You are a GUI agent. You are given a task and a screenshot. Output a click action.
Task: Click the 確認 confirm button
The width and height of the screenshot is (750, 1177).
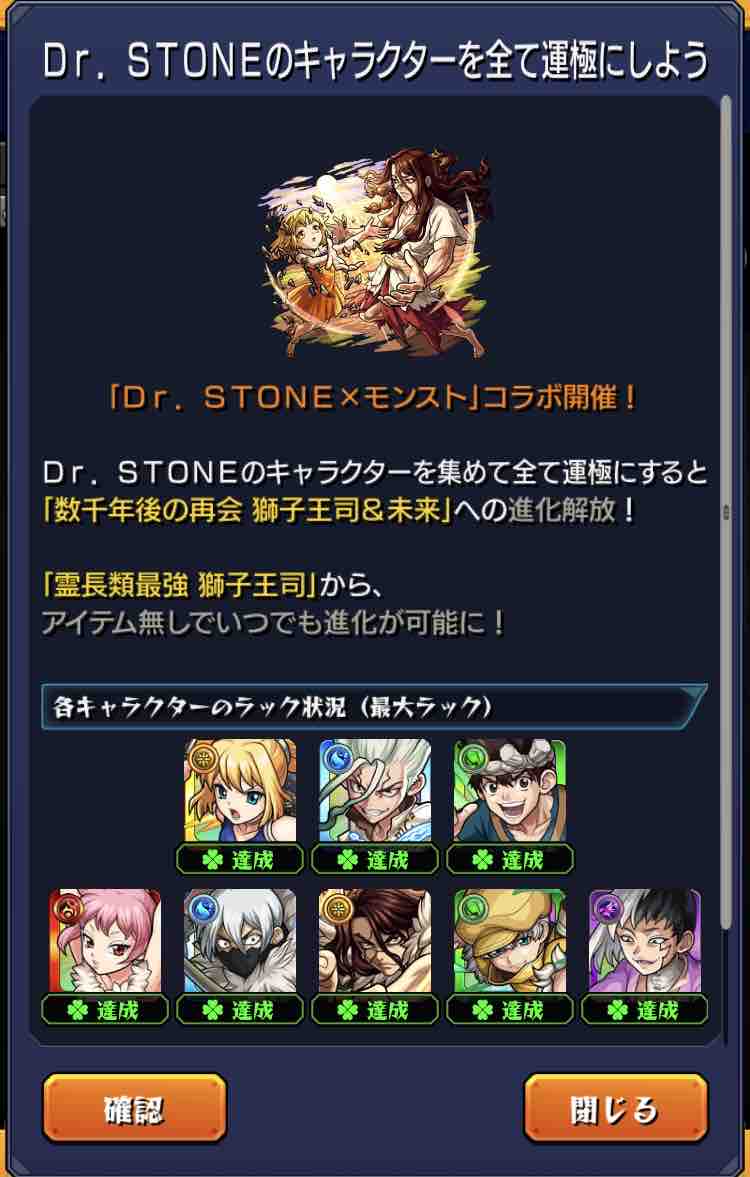(134, 1108)
